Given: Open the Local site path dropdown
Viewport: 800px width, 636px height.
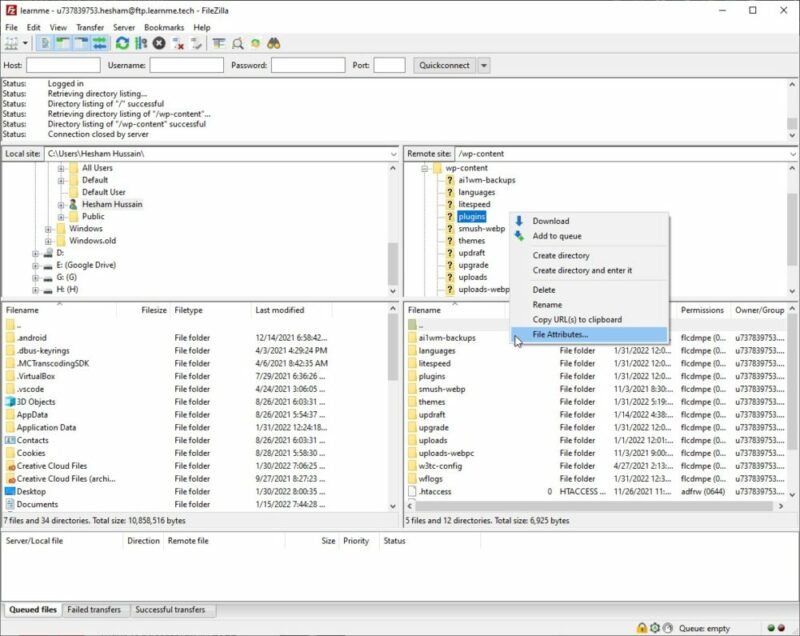Looking at the screenshot, I should 393,154.
